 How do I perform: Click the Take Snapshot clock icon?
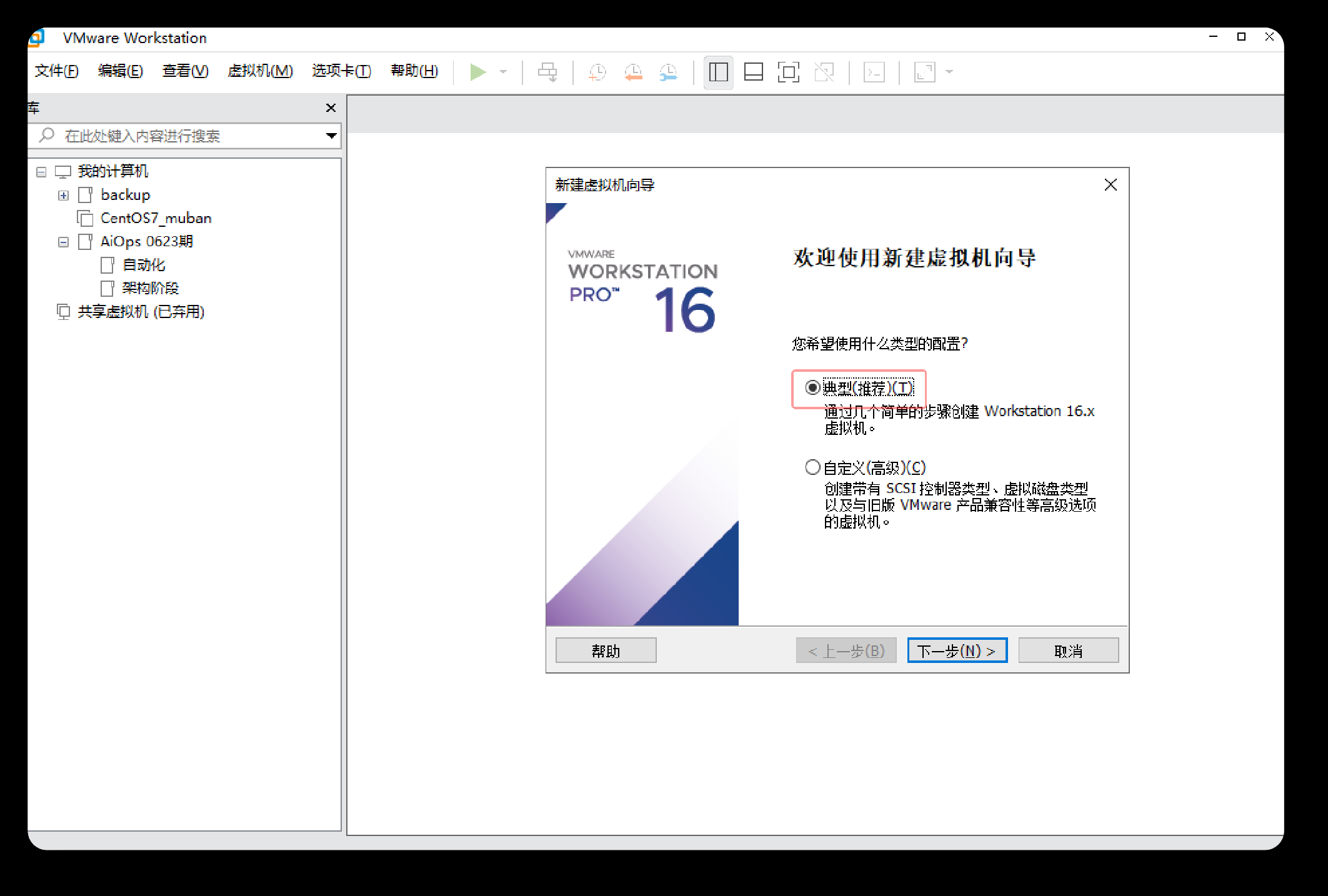point(597,72)
